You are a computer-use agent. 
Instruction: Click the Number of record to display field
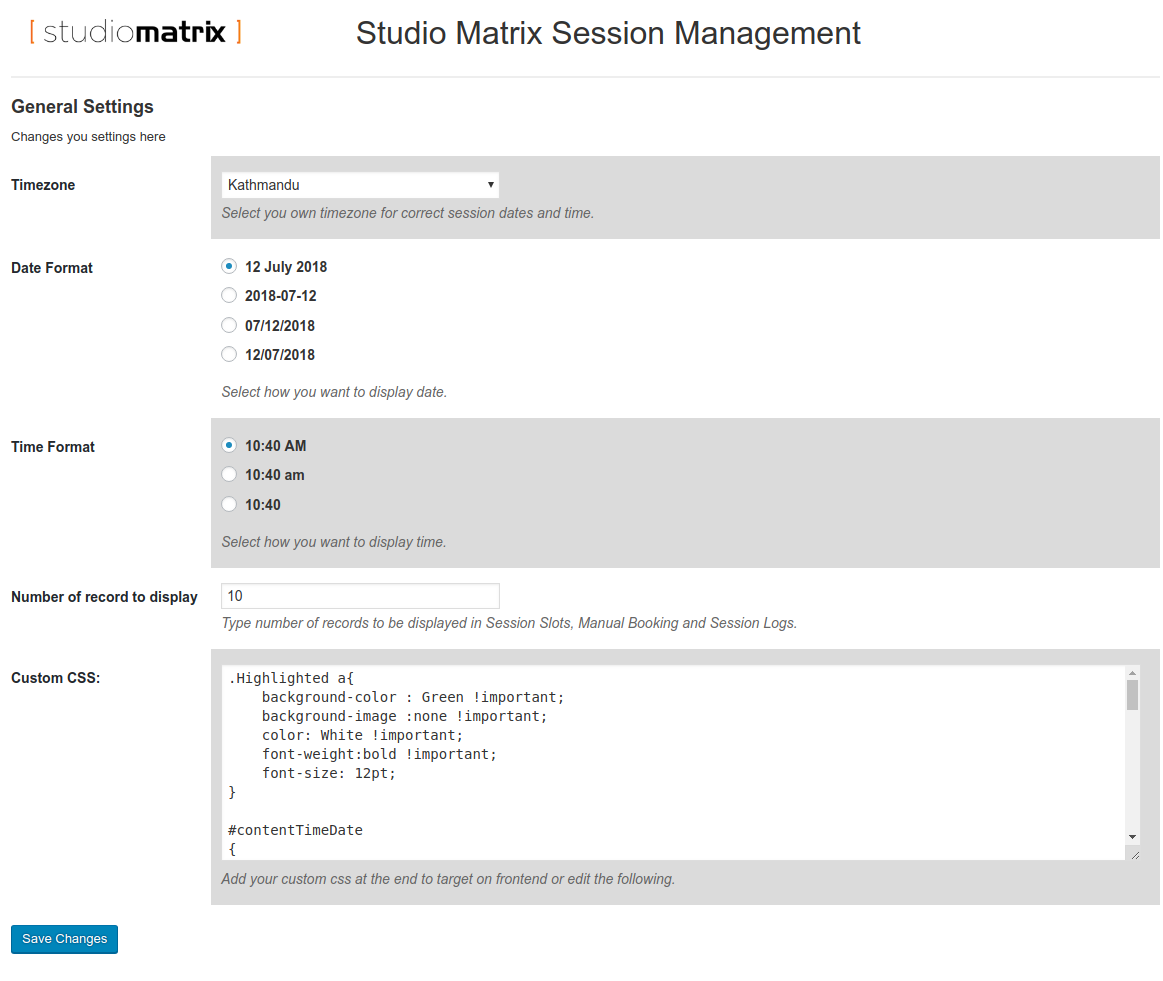(360, 595)
